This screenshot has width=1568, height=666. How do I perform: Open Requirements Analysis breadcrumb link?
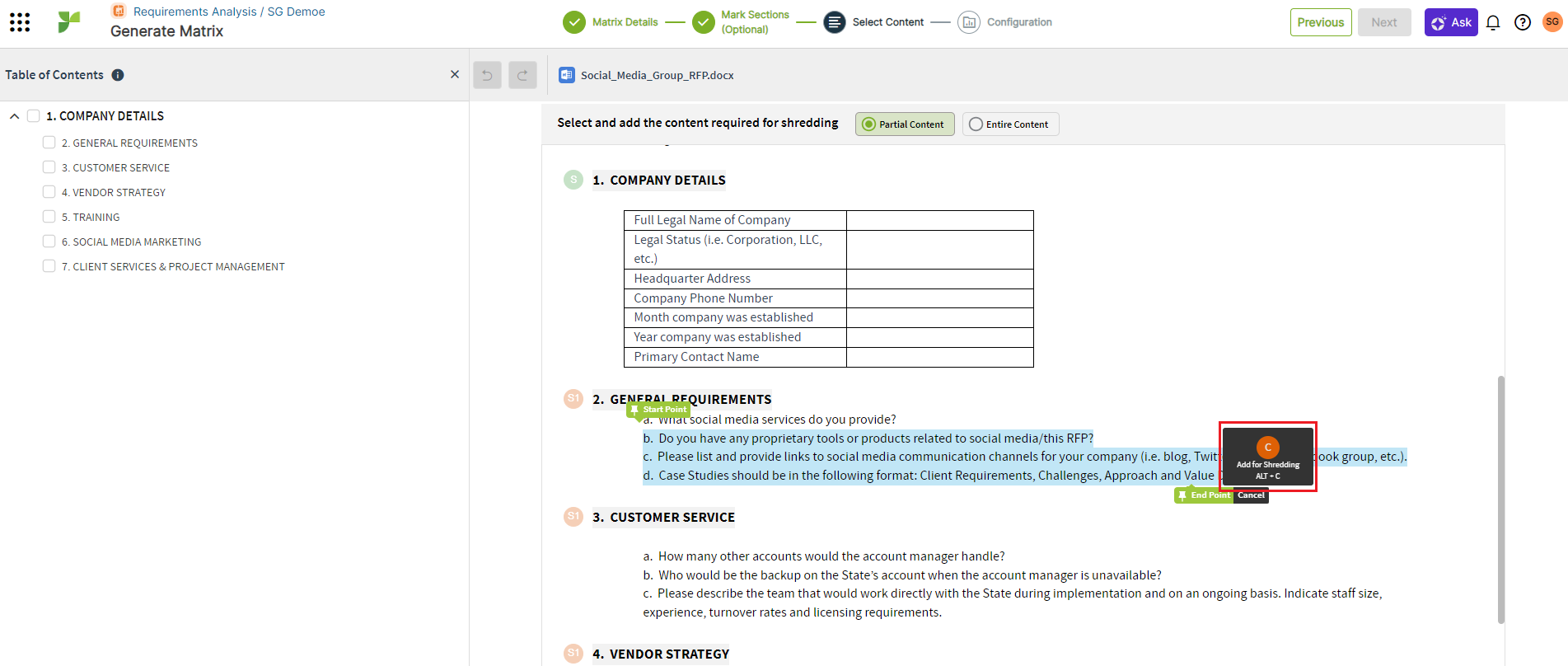pyautogui.click(x=195, y=12)
